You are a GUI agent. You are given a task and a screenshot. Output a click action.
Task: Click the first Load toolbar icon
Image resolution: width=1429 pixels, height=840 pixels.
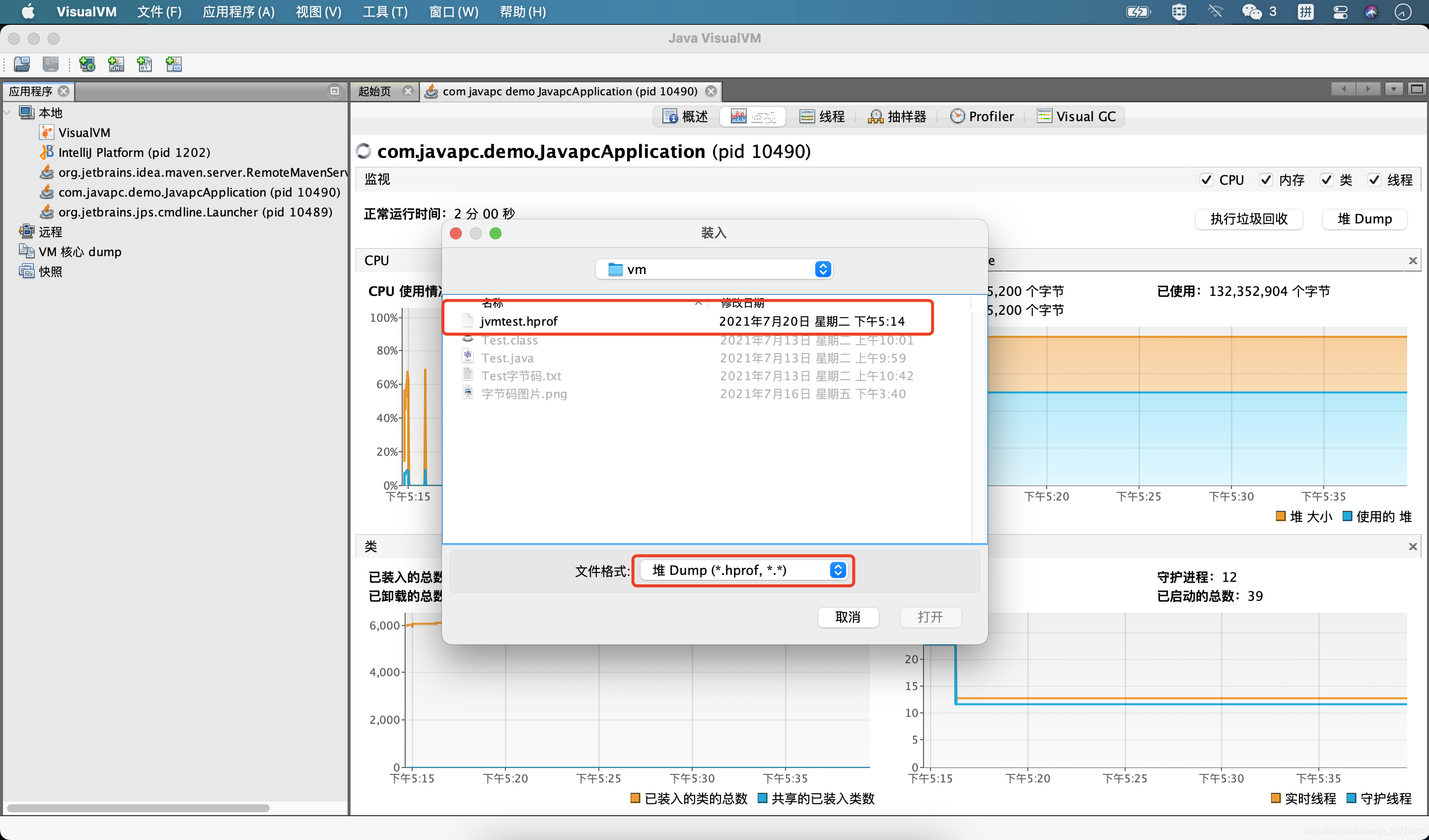[22, 64]
